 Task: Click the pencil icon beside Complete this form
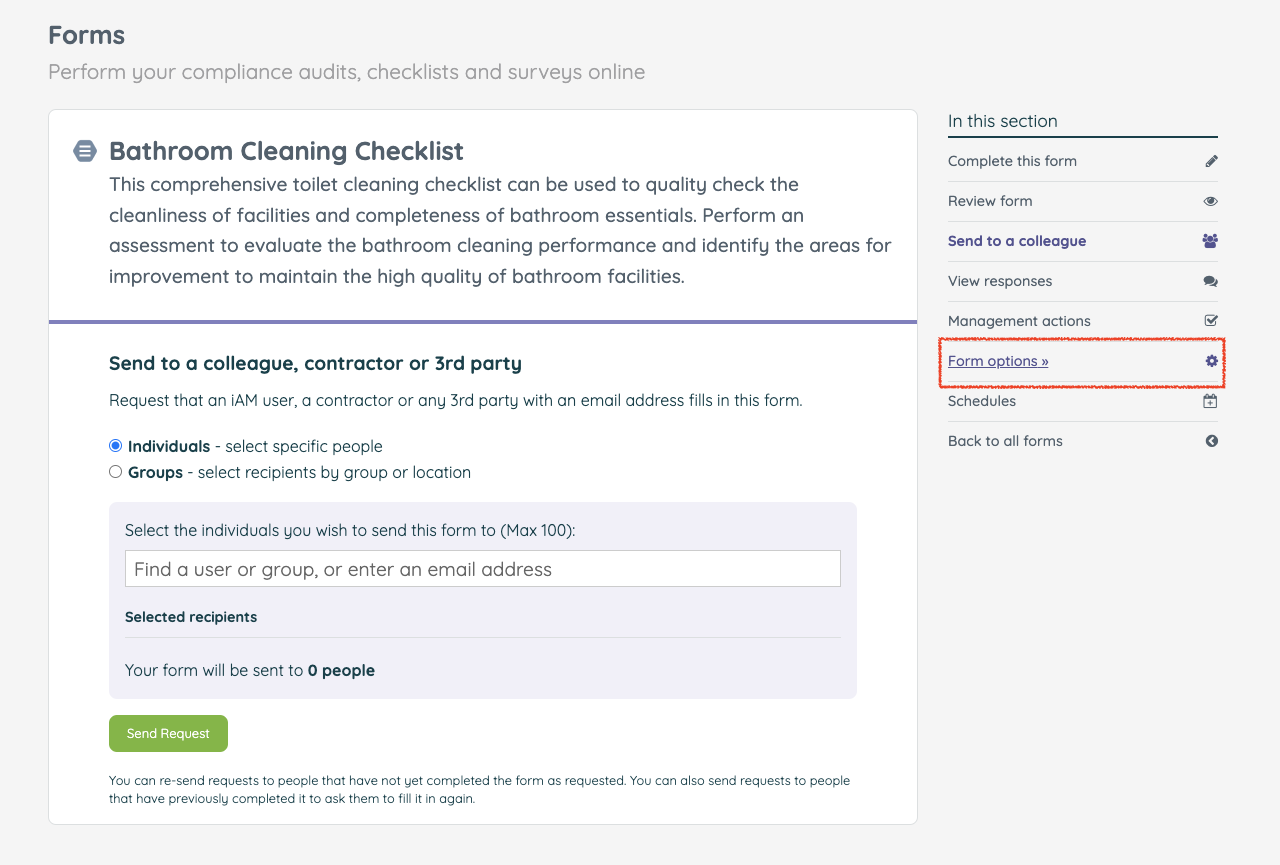1211,161
